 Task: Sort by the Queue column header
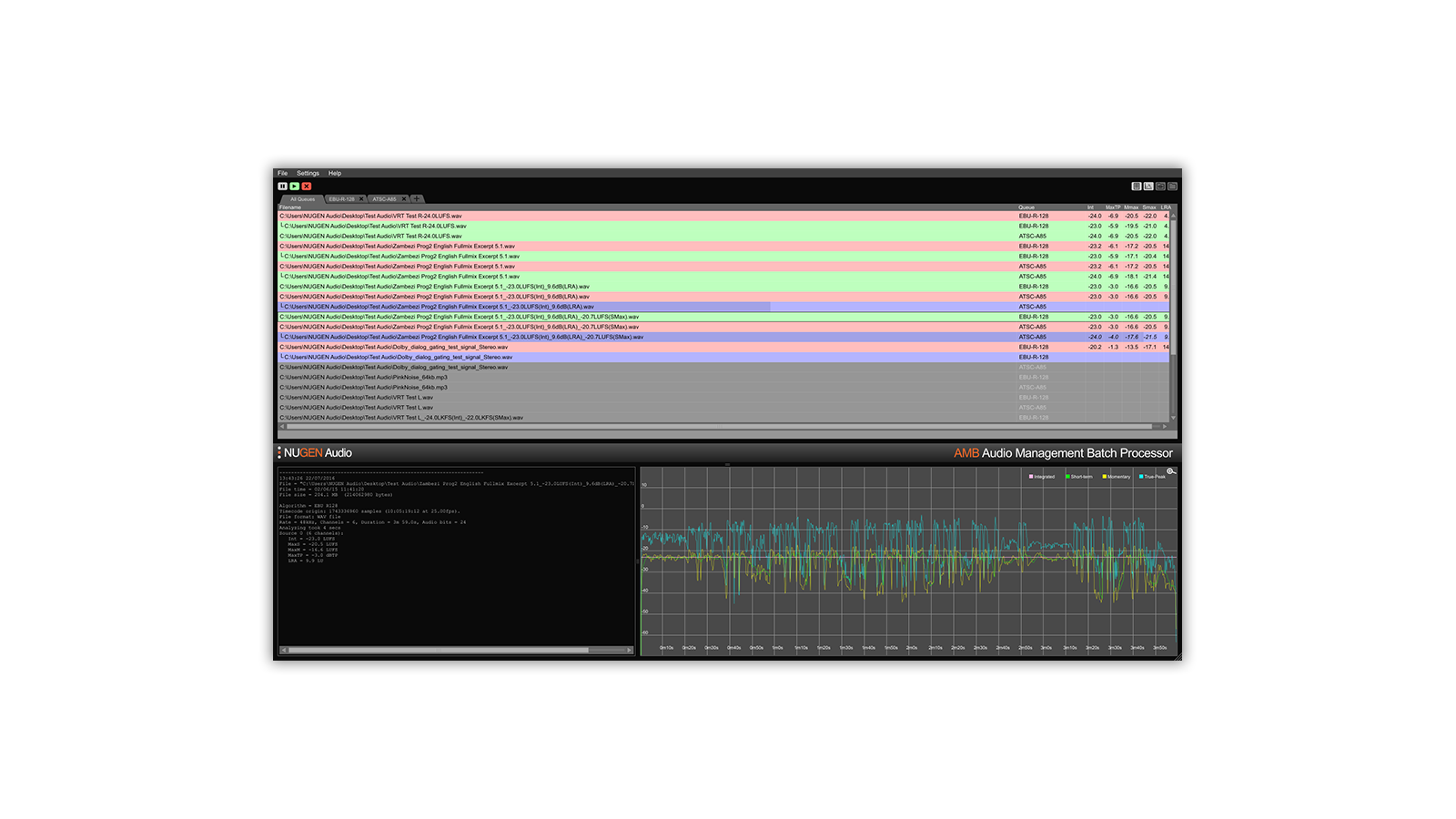click(x=1026, y=207)
